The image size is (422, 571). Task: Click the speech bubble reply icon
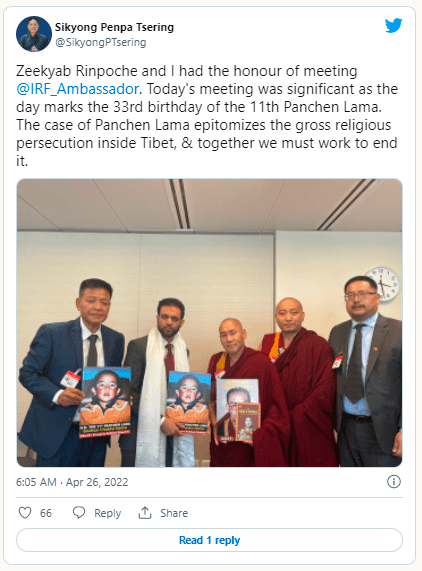(79, 513)
